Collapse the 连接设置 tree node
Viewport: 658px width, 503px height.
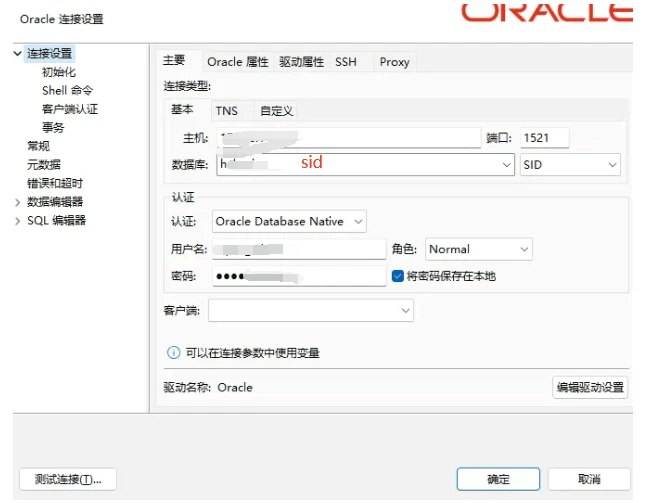(18, 54)
